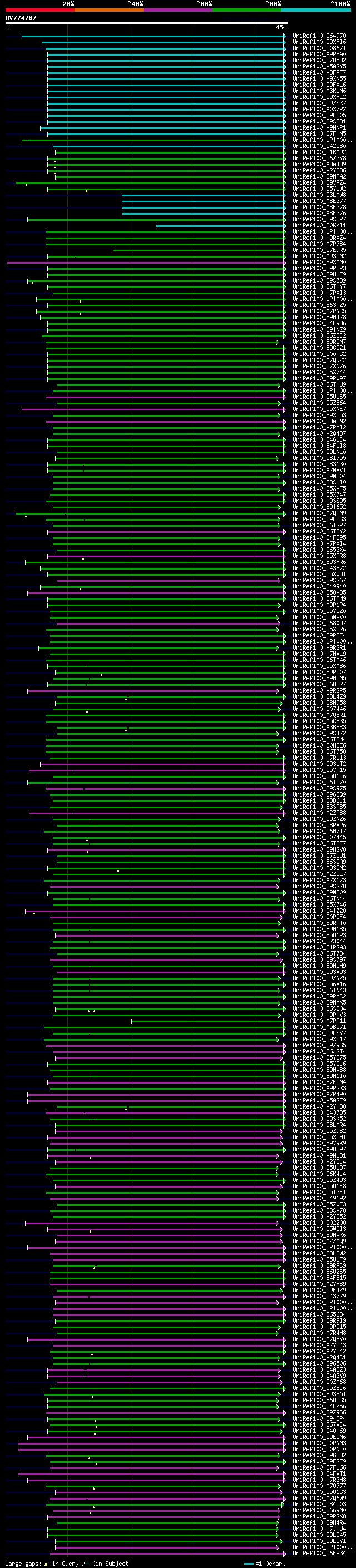This screenshot has width=356, height=1568.
Task: Open hit UniRef100_Q9XFI6
Action: pos(319,42)
